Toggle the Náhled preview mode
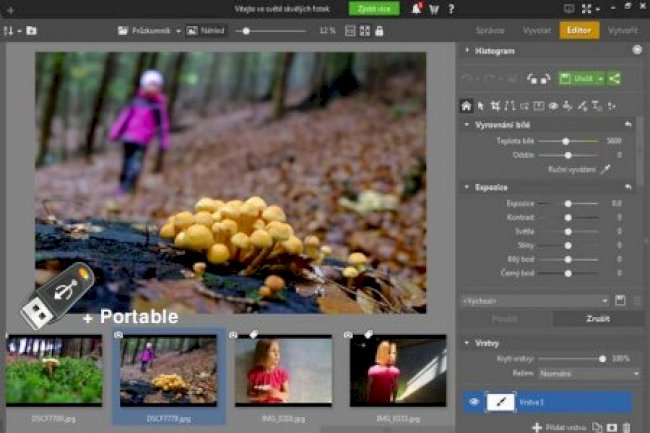 coord(208,31)
